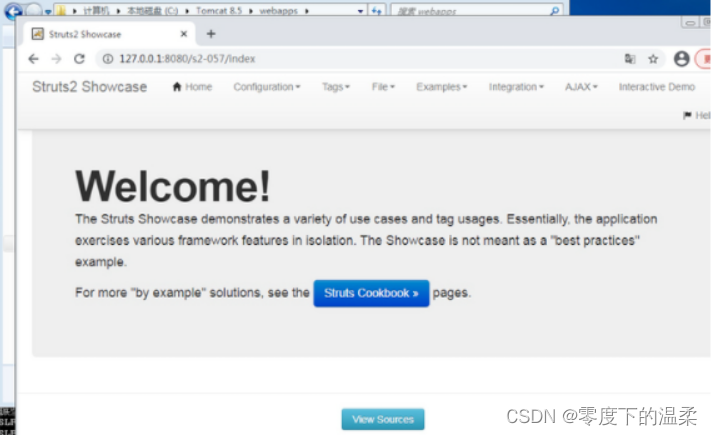This screenshot has width=712, height=435.
Task: Select the Struts2 Showcase tab
Action: pyautogui.click(x=109, y=34)
